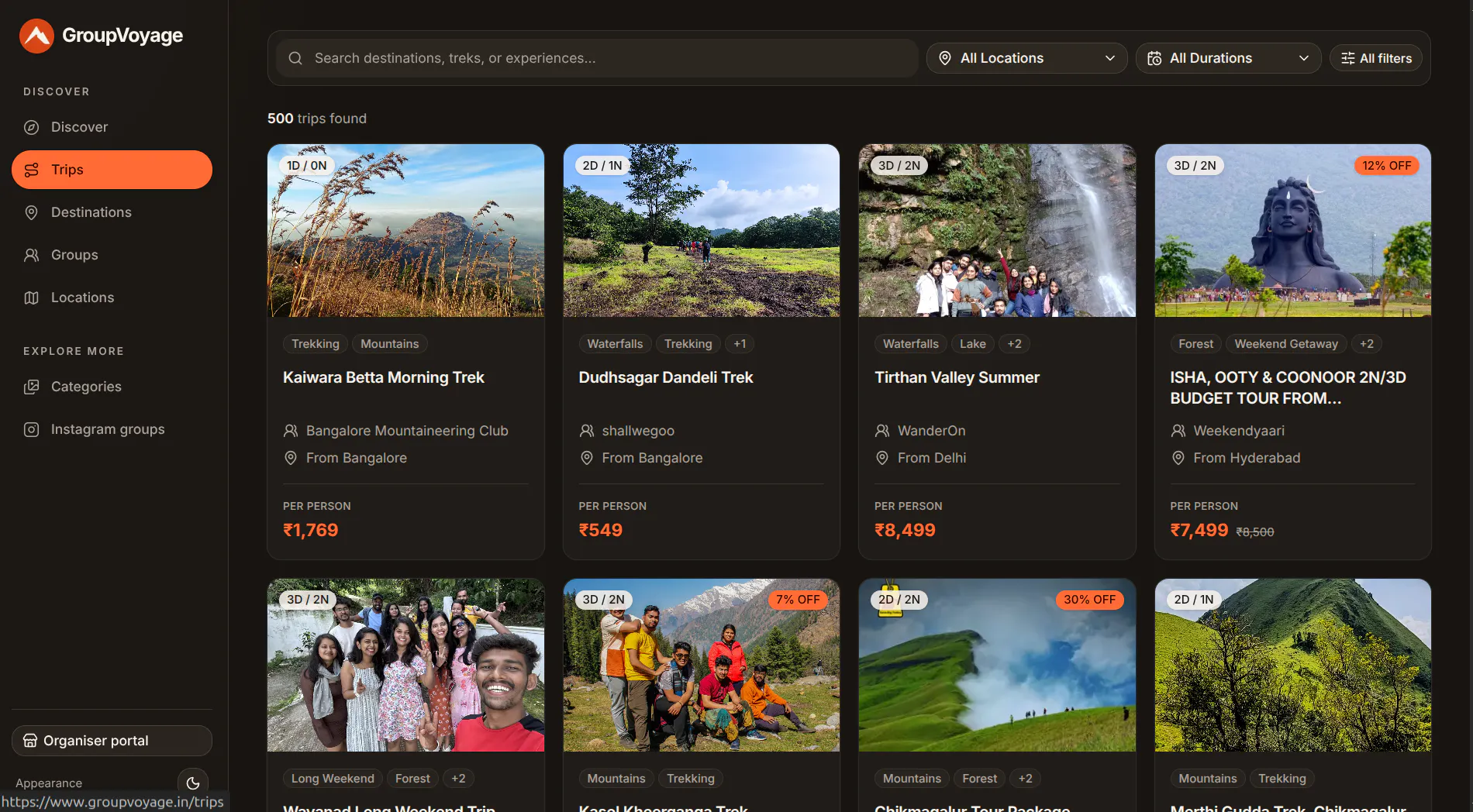
Task: Click the Instagram groups icon in sidebar
Action: [x=32, y=429]
